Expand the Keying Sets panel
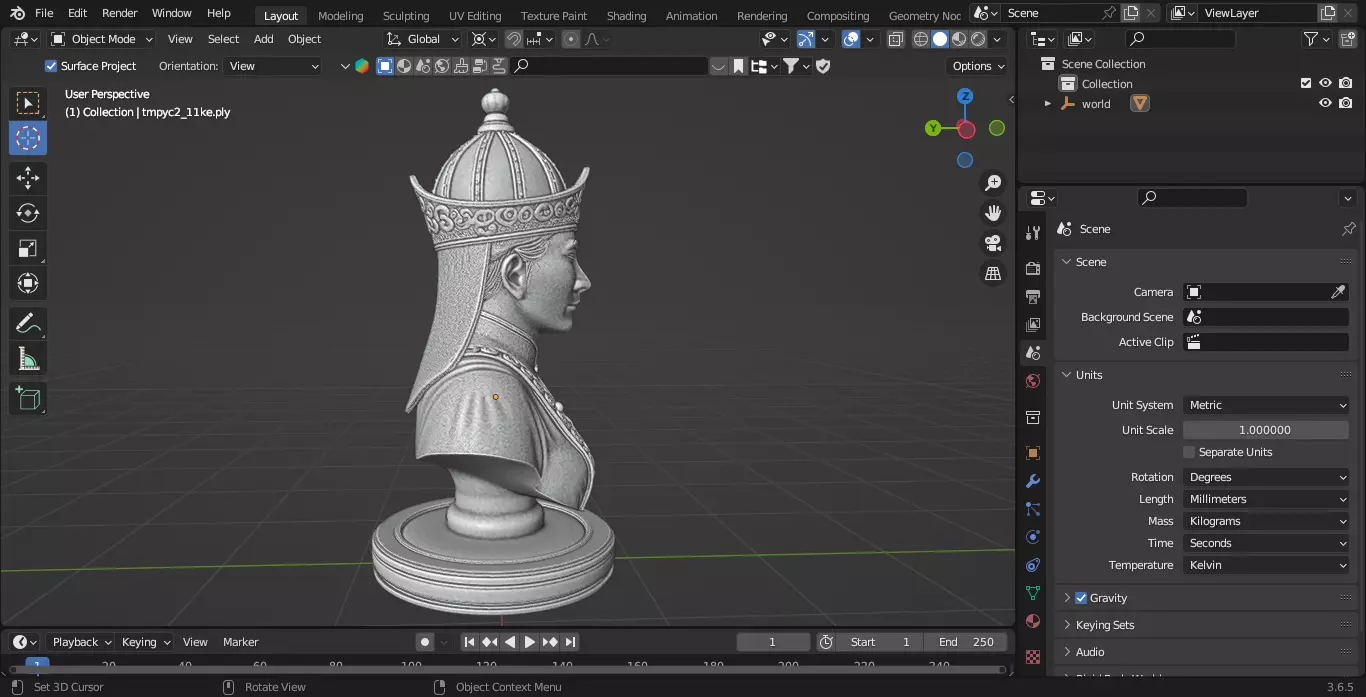Screen dimensions: 1366x697 [1104, 625]
